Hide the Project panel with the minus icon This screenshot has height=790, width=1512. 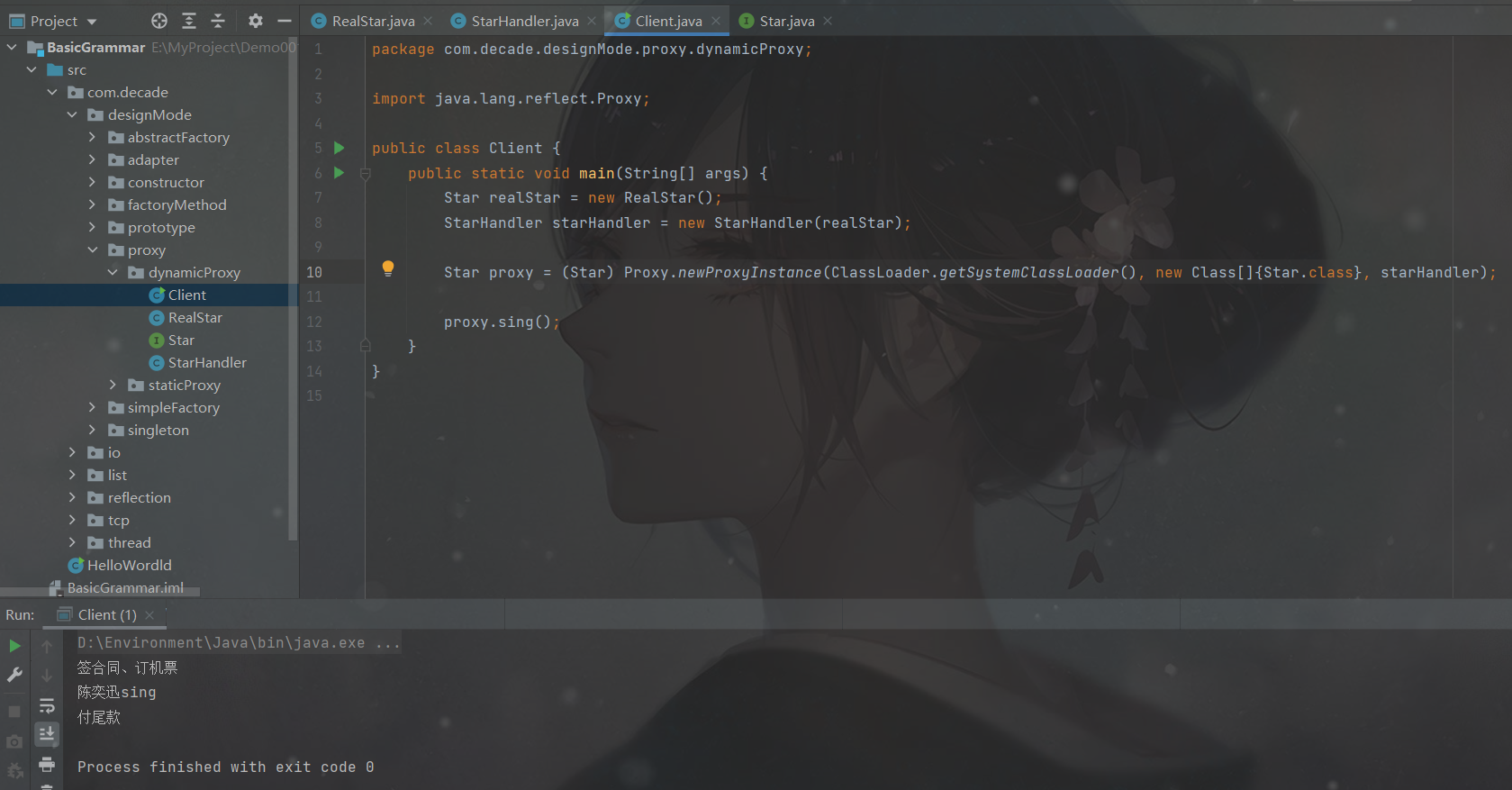coord(285,21)
